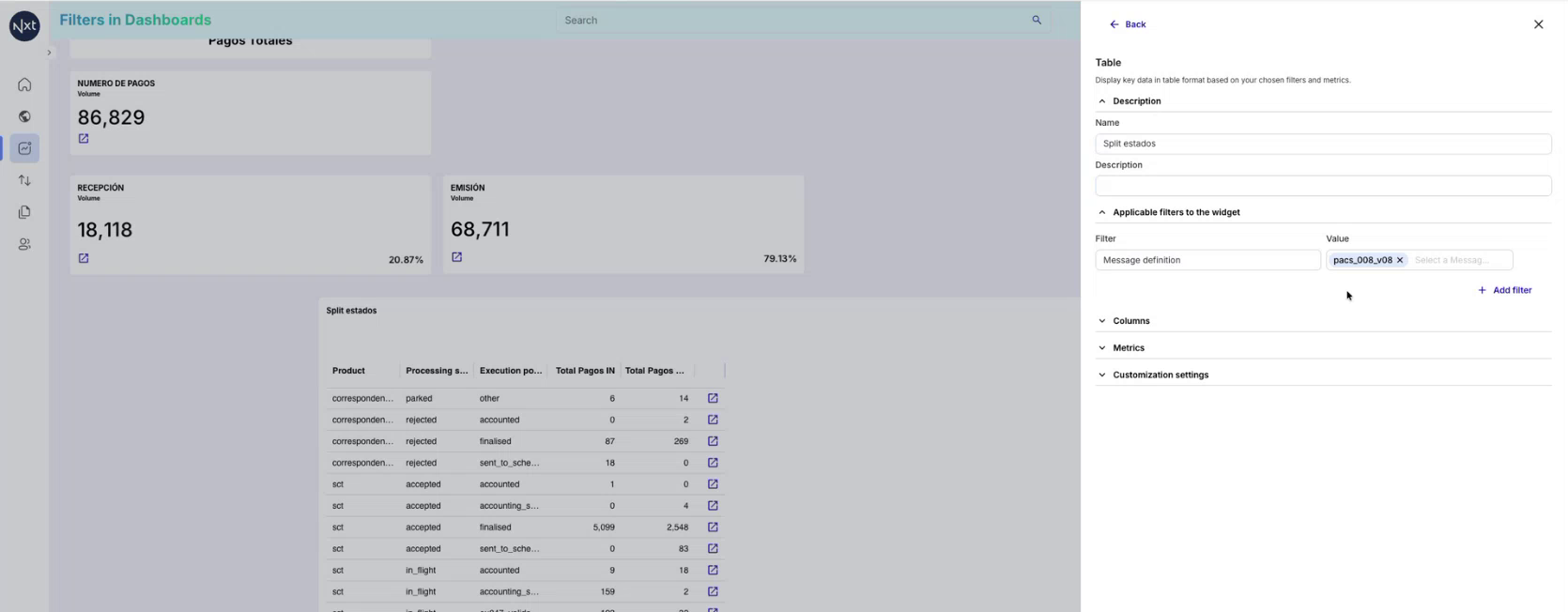The height and width of the screenshot is (612, 1568).
Task: Open link icon for correspondent rejected finalised row
Action: (713, 441)
